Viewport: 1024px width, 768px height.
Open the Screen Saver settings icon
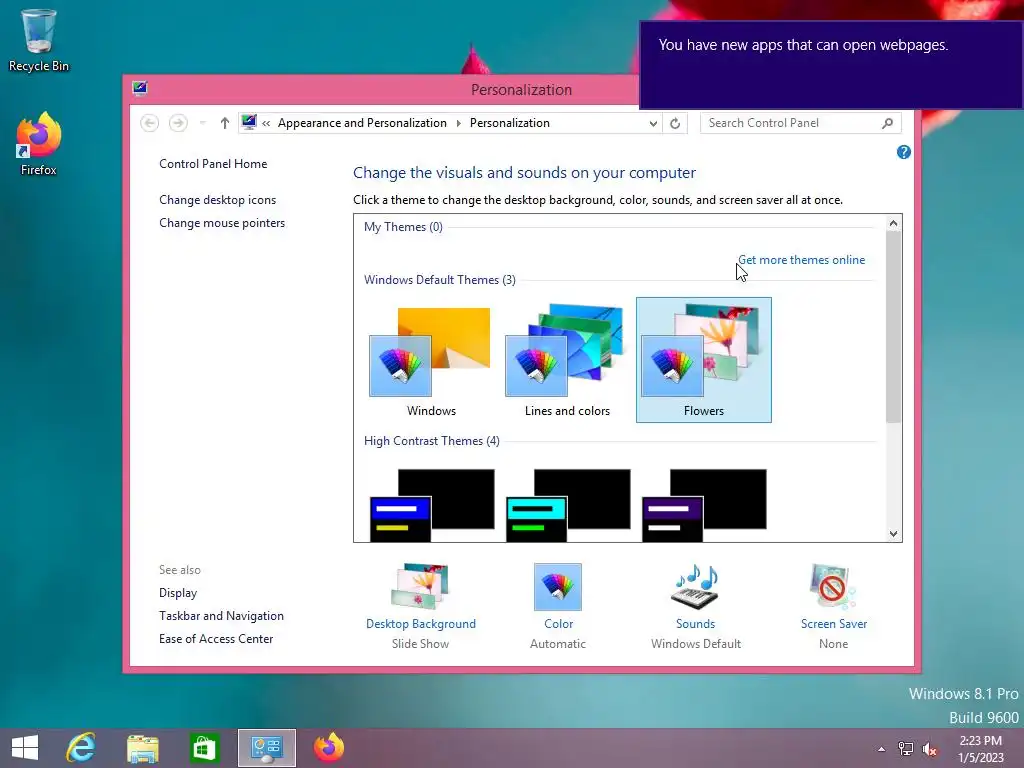[x=833, y=586]
